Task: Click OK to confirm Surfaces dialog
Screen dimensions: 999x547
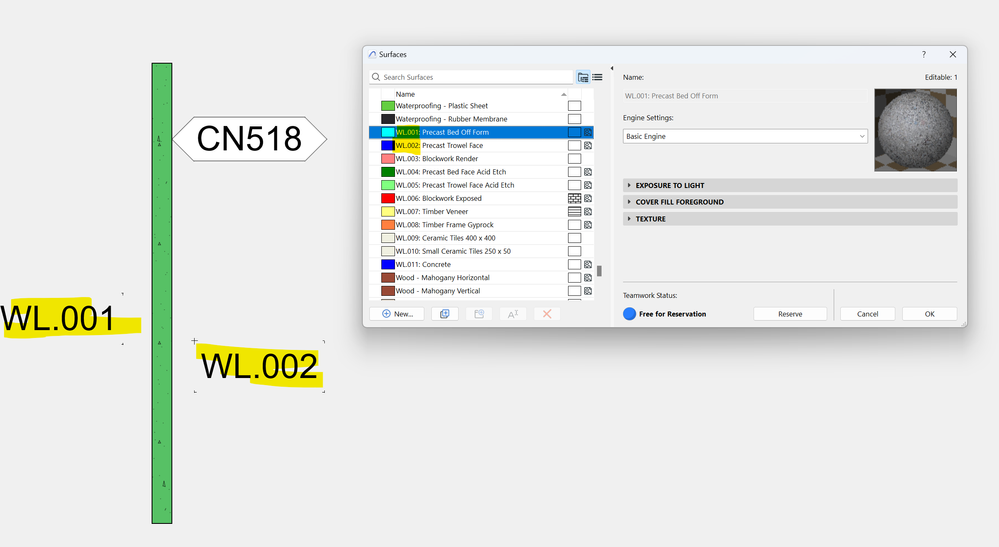Action: (930, 314)
